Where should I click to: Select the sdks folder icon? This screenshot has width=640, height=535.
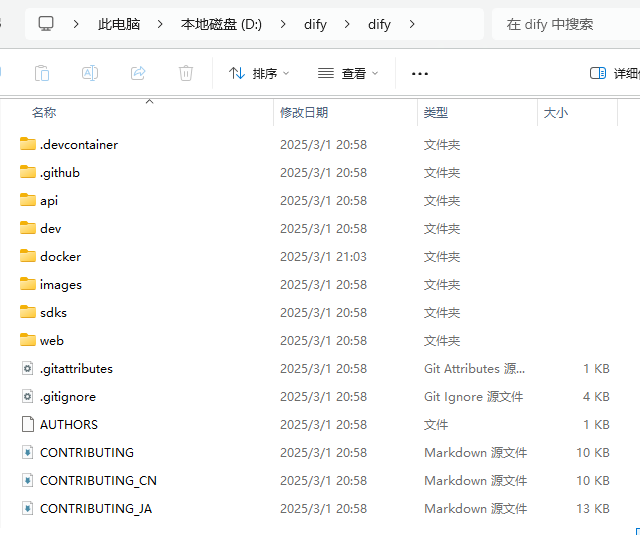[x=27, y=312]
